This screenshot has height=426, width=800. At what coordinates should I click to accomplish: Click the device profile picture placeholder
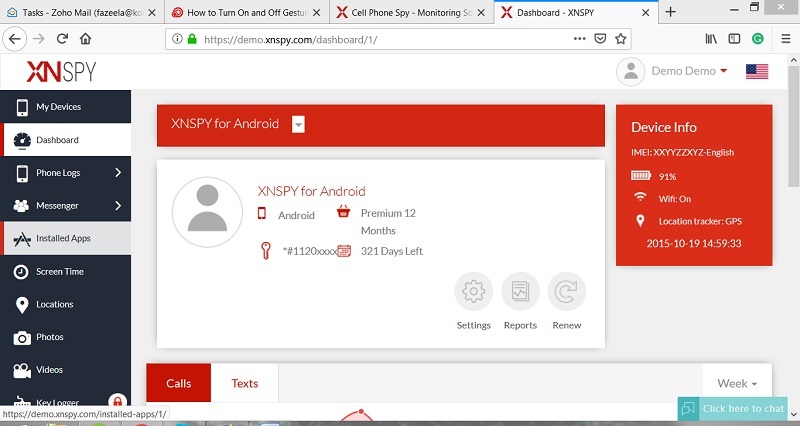(207, 212)
